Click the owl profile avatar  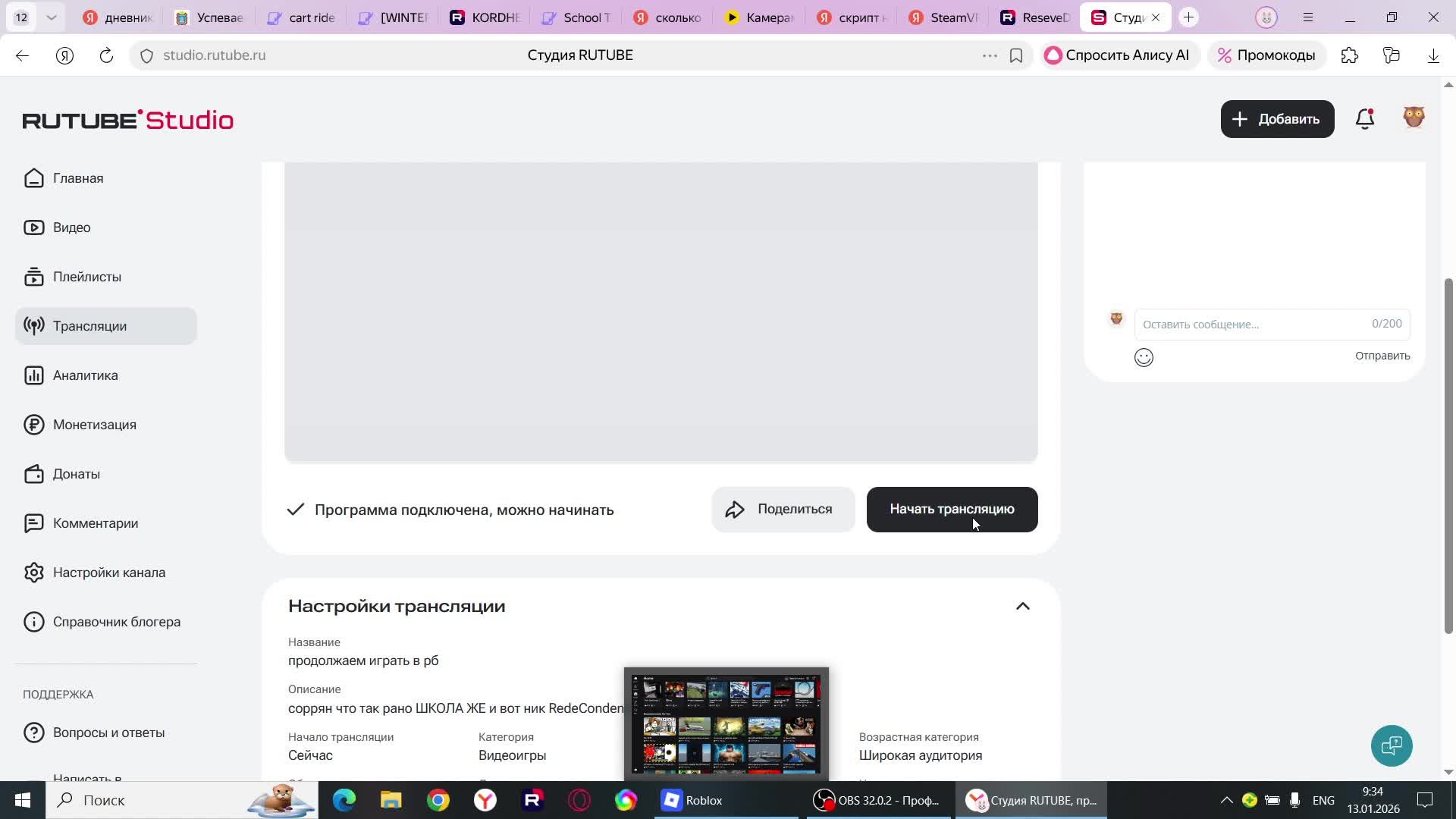click(1414, 118)
